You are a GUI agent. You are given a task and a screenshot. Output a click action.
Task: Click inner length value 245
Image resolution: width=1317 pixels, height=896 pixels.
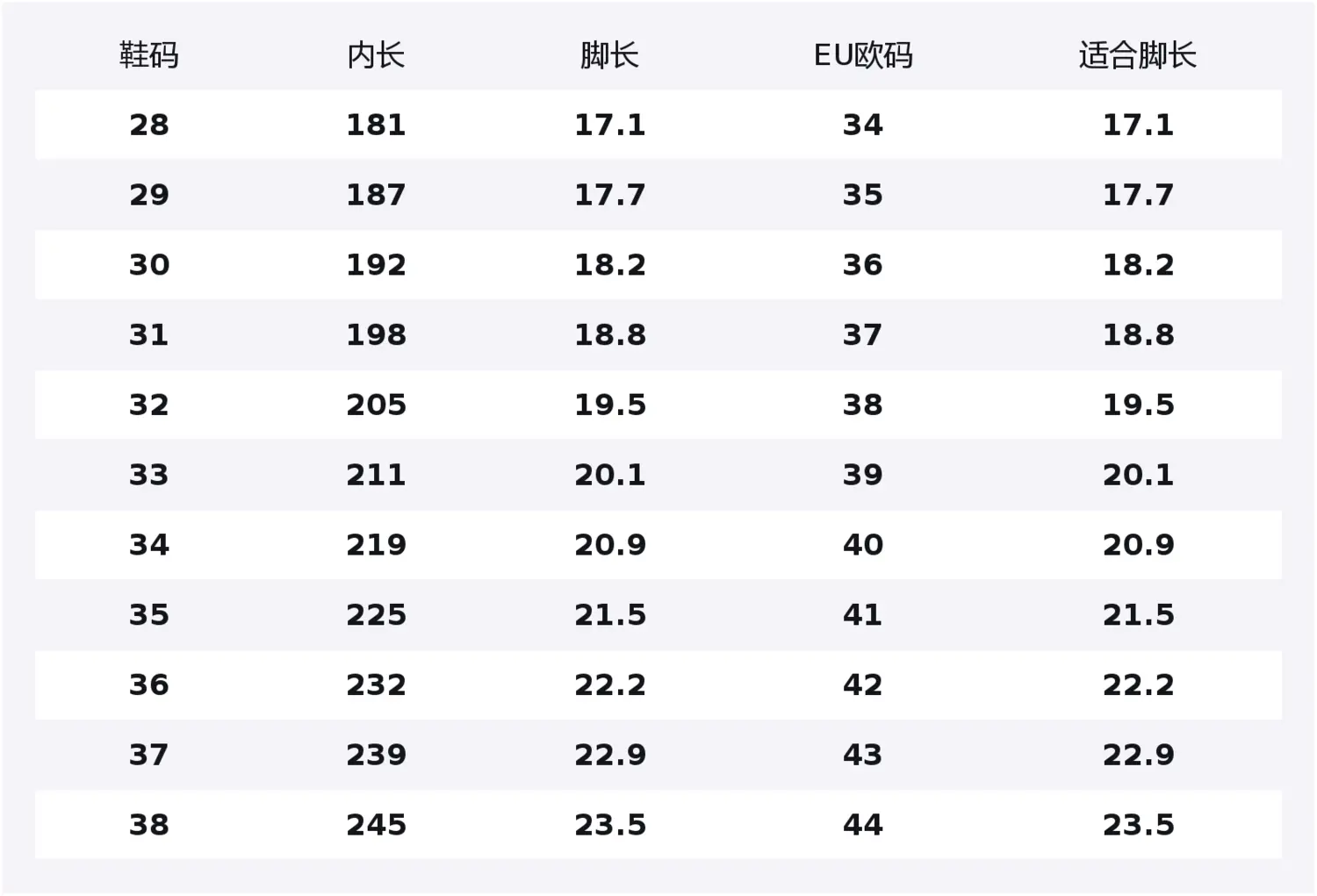[376, 825]
